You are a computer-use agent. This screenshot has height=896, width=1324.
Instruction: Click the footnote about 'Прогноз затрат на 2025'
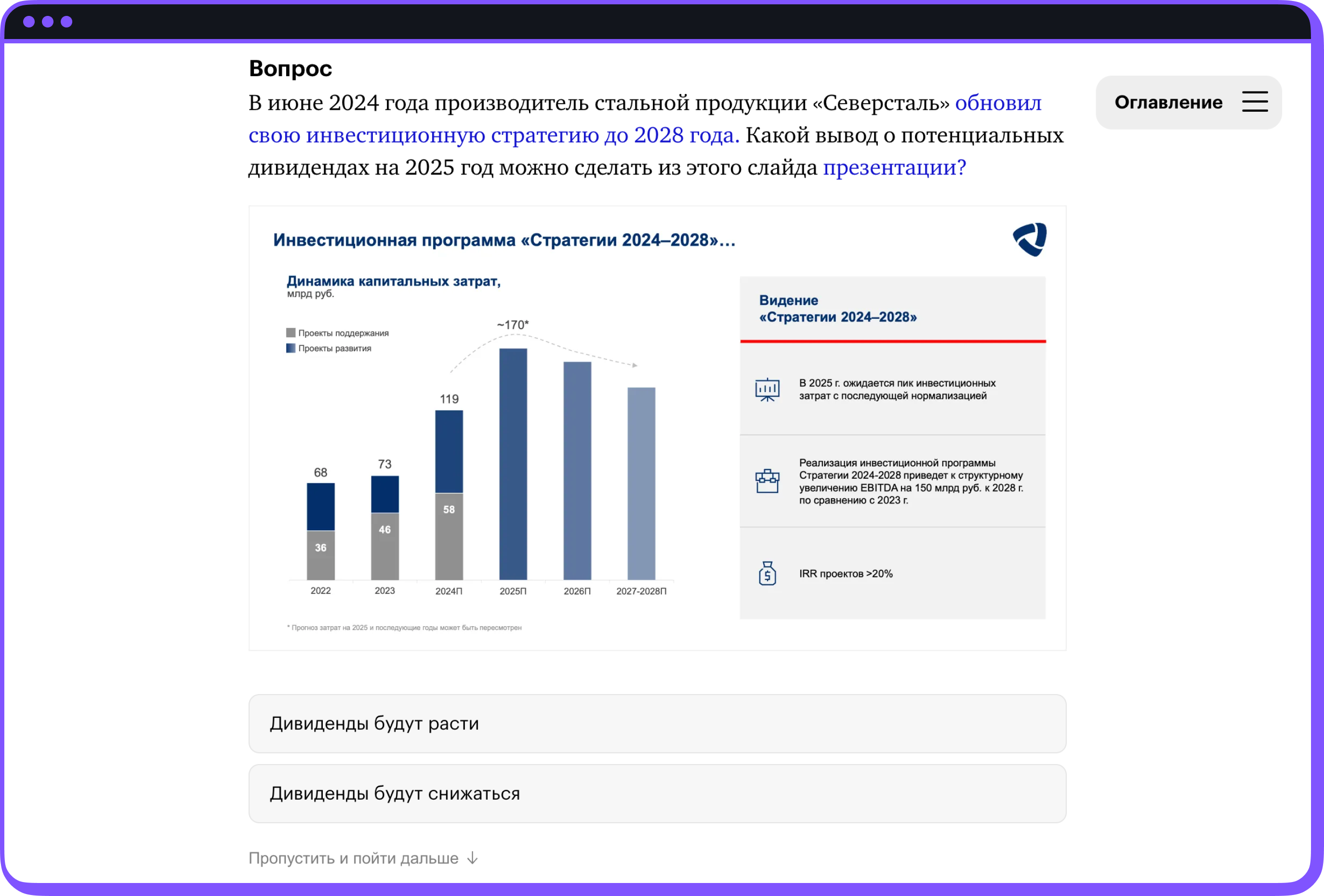[x=404, y=628]
